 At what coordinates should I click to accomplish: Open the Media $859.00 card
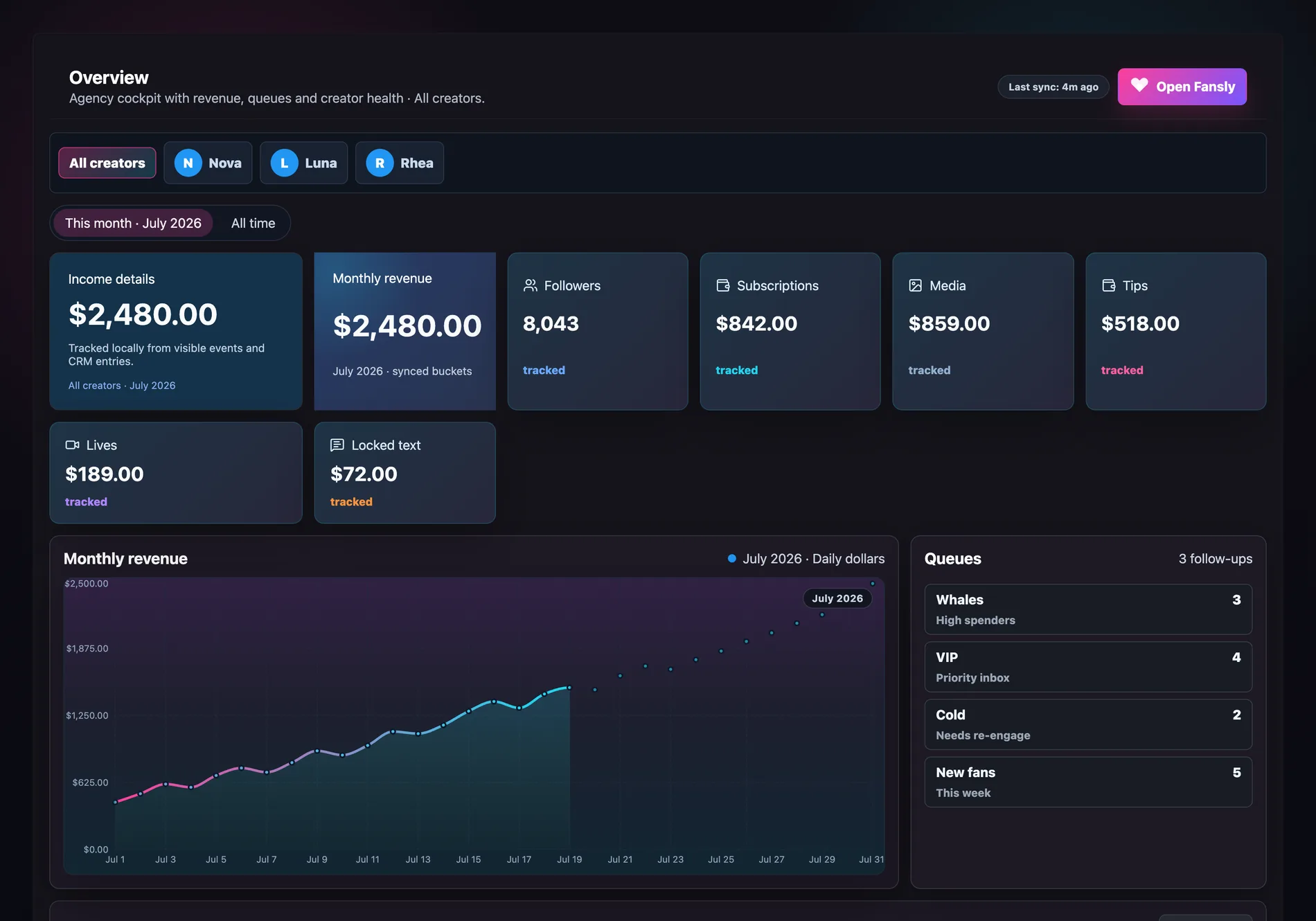tap(983, 331)
